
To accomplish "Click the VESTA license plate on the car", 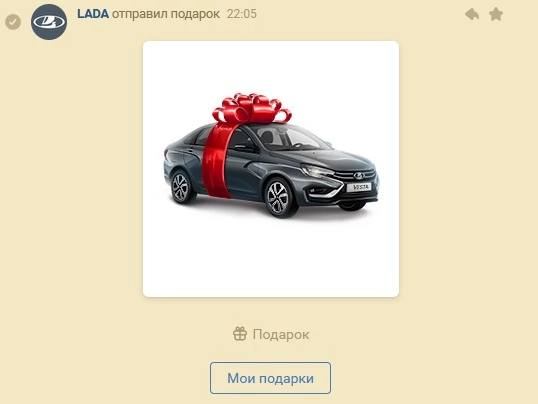I will tap(359, 187).
